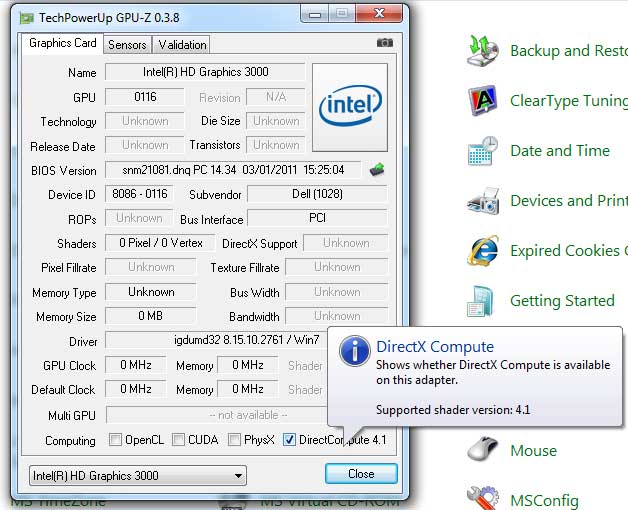Uncheck the DirectCompute 4.1 checkbox

point(289,439)
